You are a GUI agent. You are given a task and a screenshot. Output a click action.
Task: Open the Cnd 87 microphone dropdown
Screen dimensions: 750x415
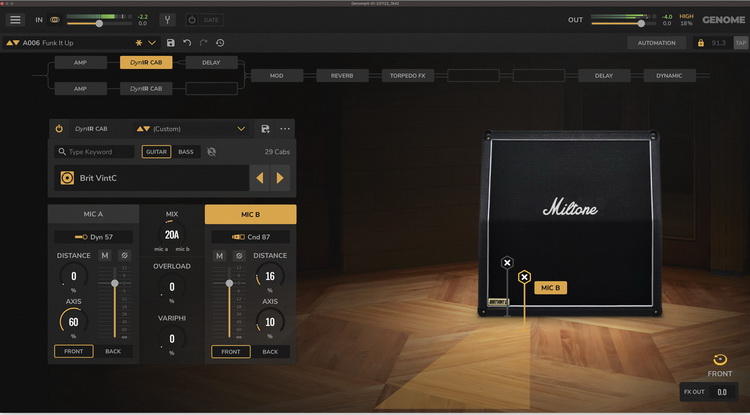[x=251, y=237]
